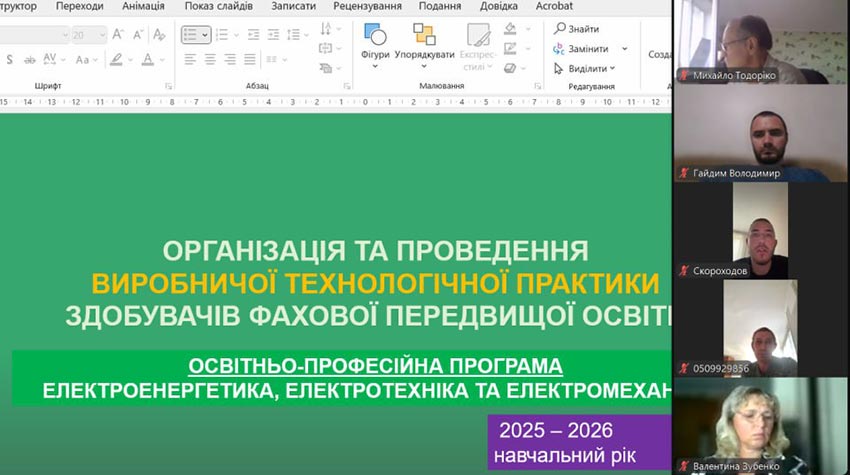Open the Acrobat ribbon tab

pyautogui.click(x=554, y=6)
